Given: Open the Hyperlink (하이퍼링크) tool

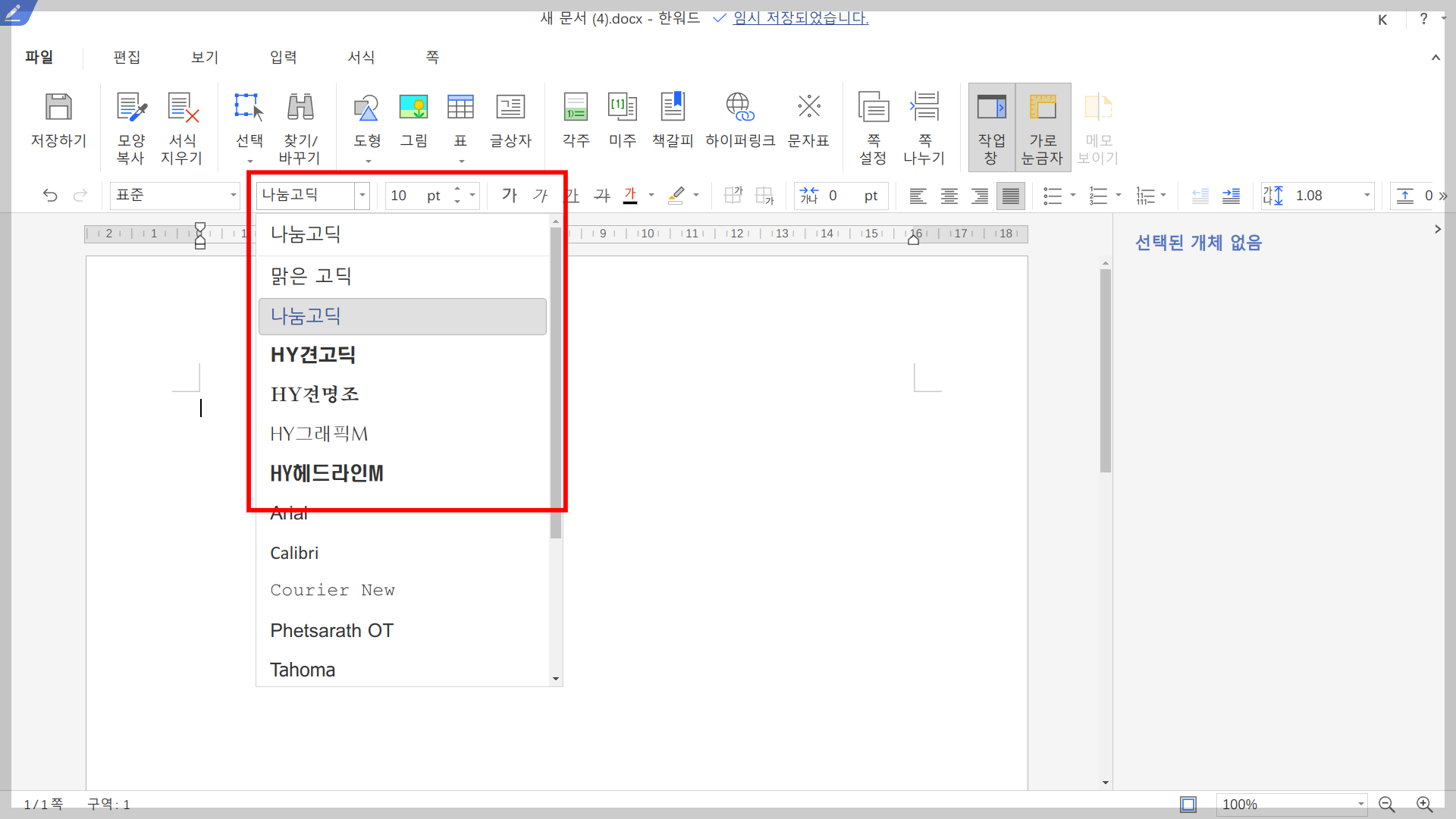Looking at the screenshot, I should [739, 108].
